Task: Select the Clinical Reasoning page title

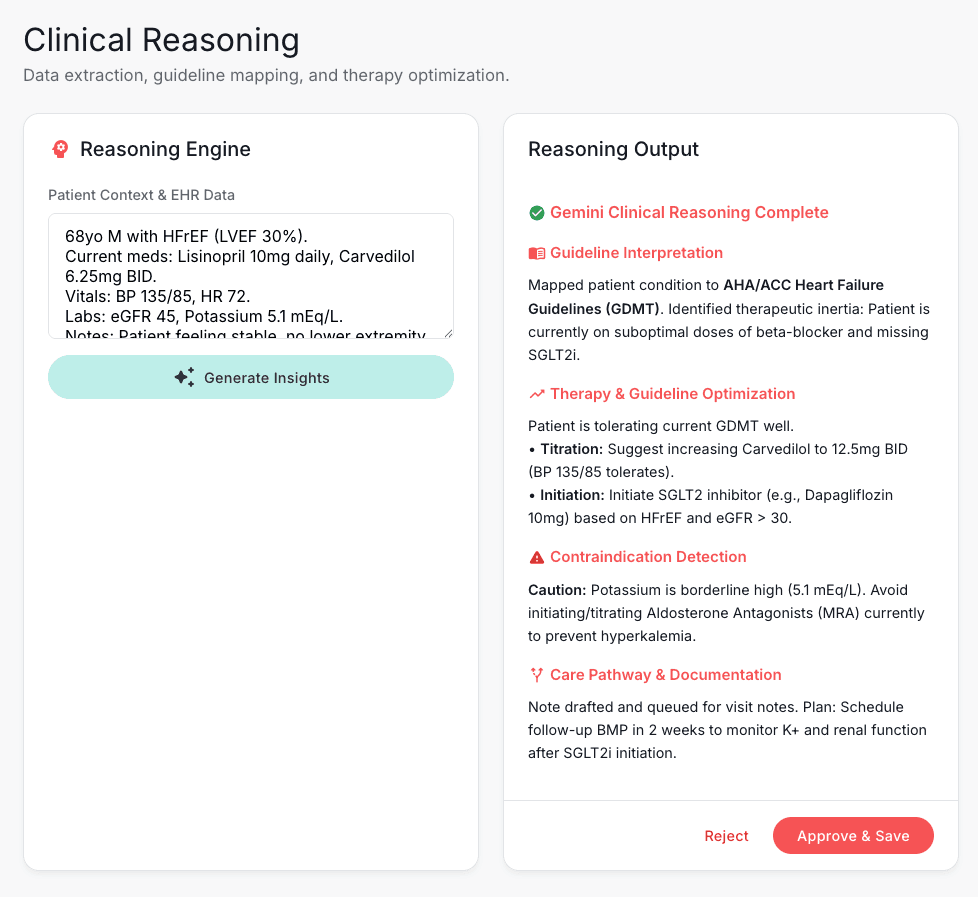Action: point(162,40)
